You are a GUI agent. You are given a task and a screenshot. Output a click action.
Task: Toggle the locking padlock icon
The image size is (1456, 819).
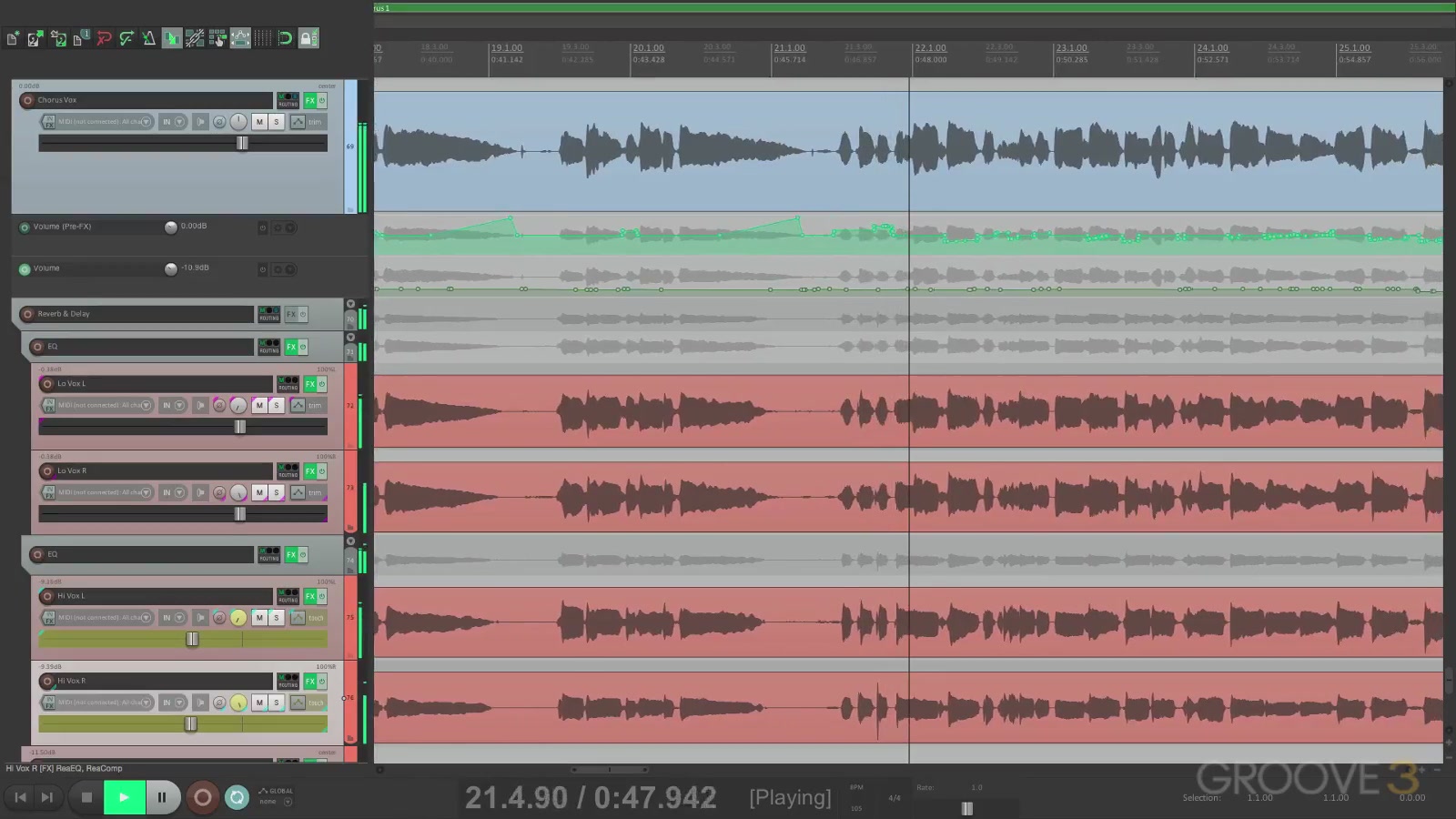308,38
